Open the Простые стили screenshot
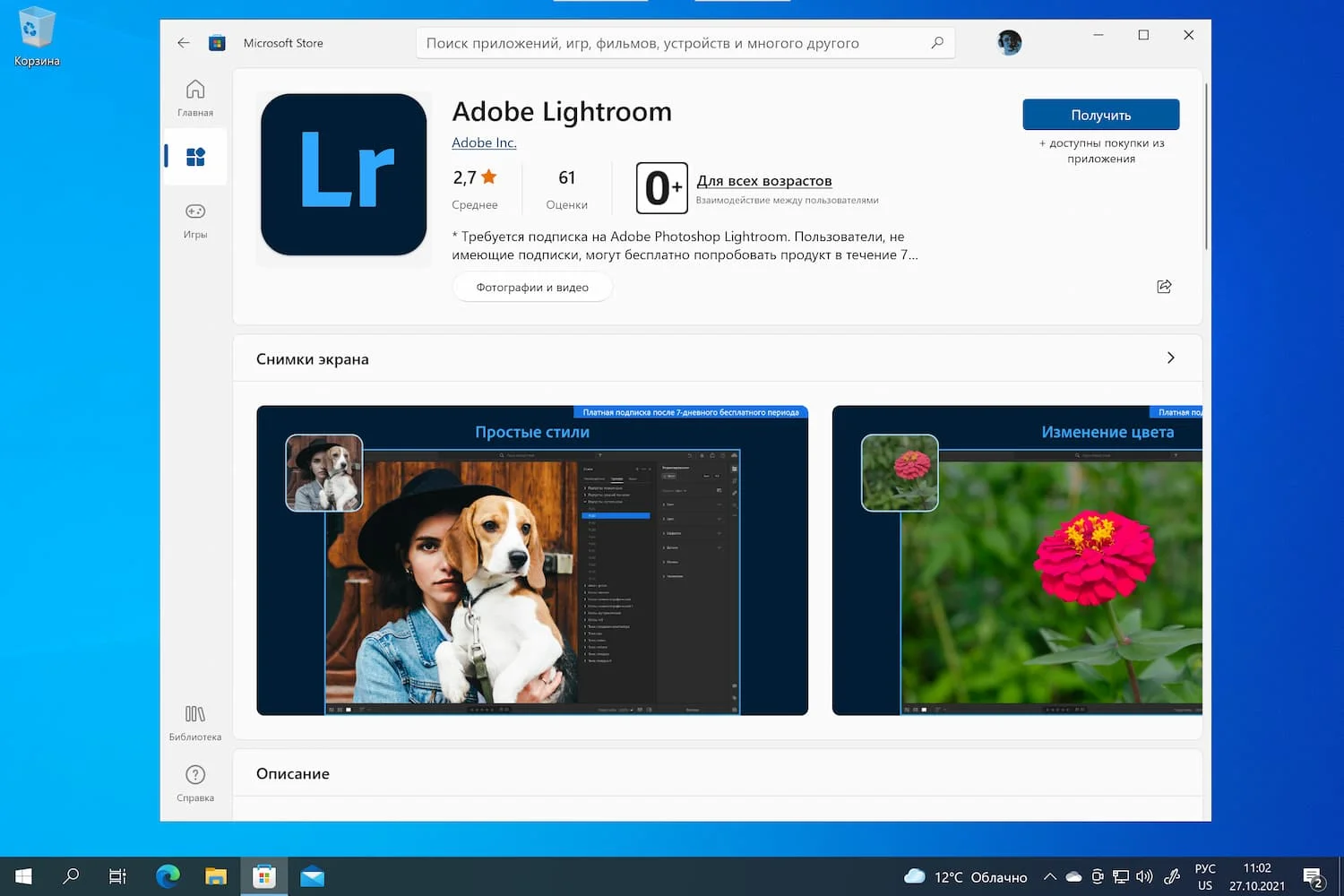This screenshot has width=1344, height=896. (x=532, y=560)
